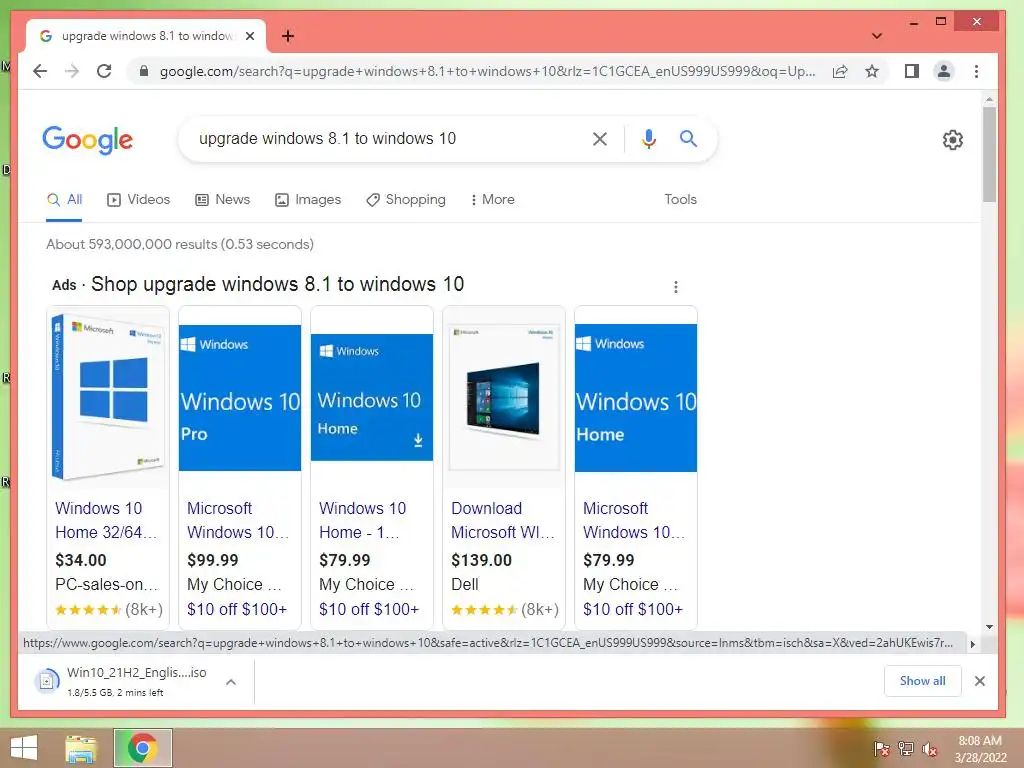The height and width of the screenshot is (768, 1024).
Task: Reload the Google search page
Action: (104, 71)
